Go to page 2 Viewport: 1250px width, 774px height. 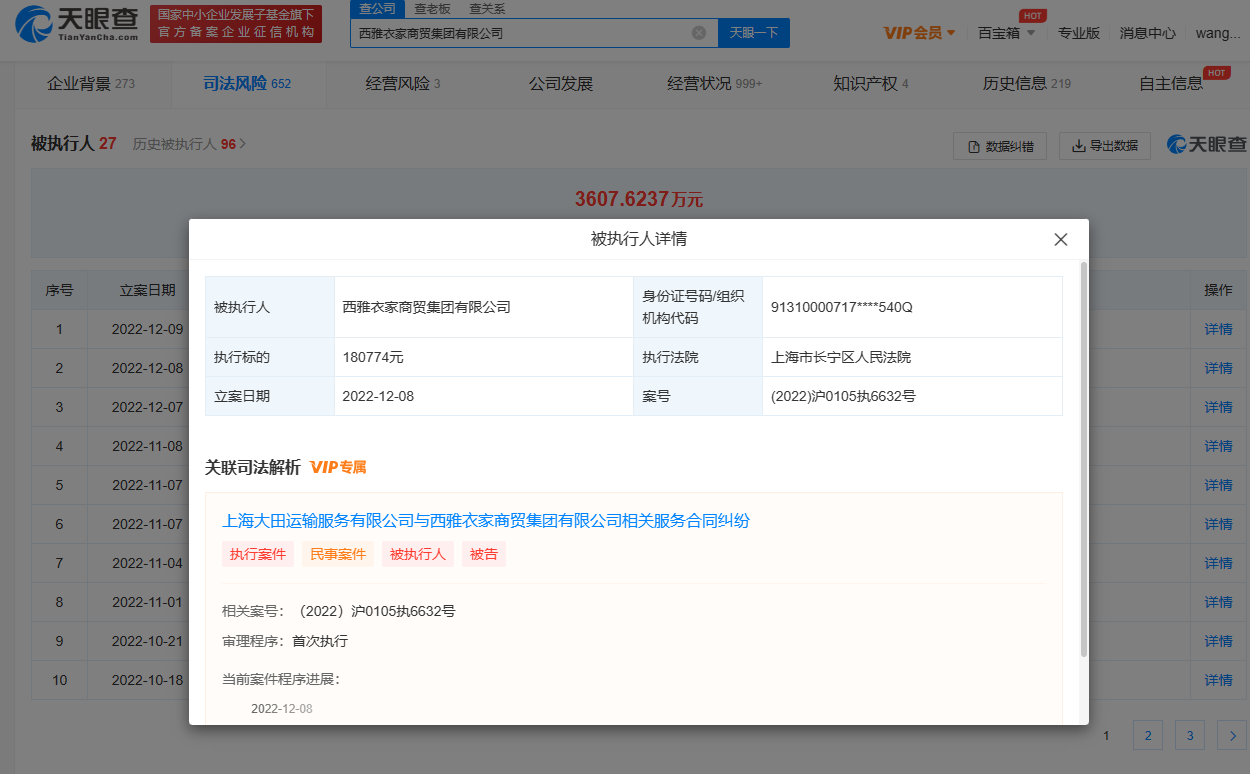pyautogui.click(x=1147, y=736)
